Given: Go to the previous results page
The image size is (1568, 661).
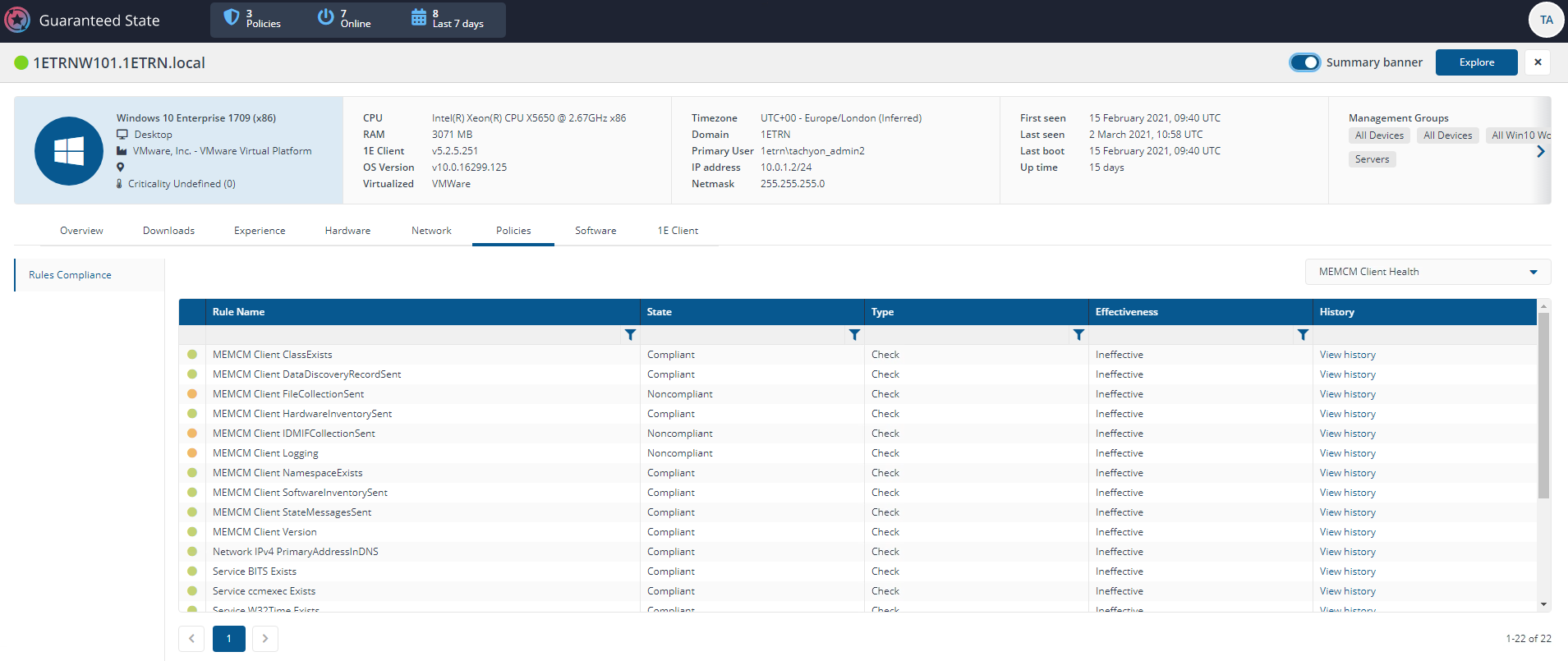Looking at the screenshot, I should click(191, 639).
